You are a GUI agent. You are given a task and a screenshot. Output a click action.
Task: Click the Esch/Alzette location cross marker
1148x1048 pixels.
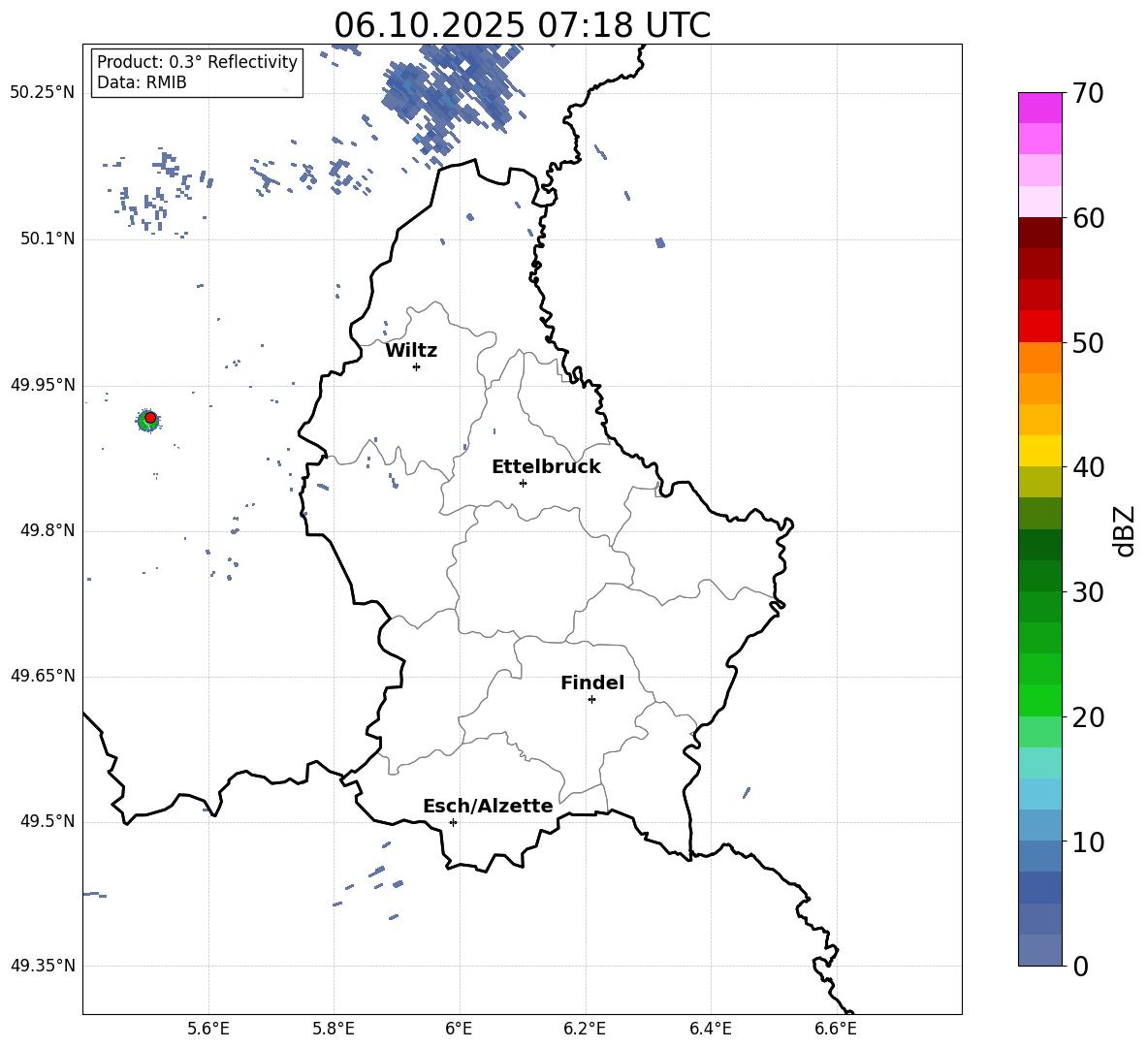coord(453,822)
